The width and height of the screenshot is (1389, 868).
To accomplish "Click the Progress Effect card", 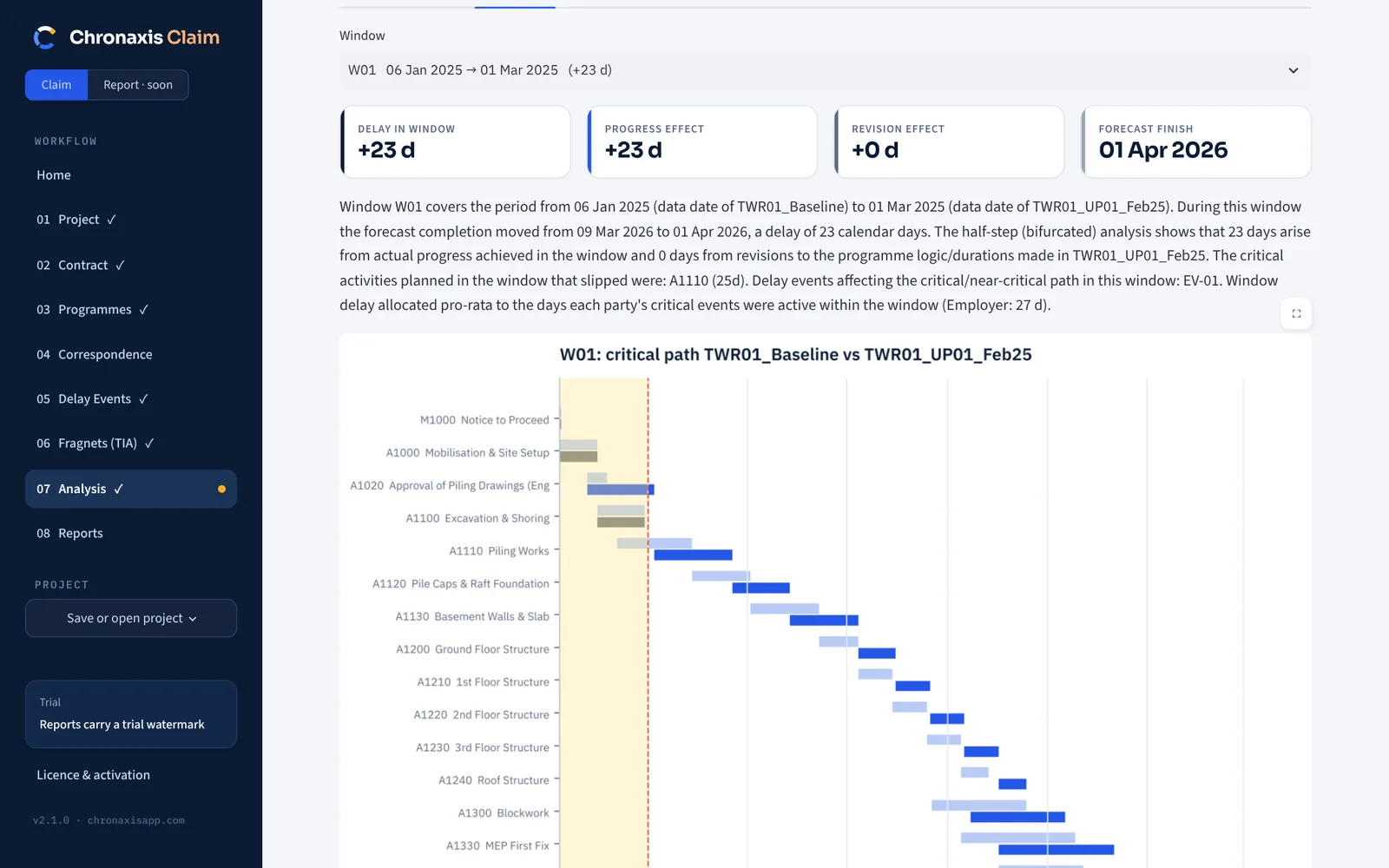I will pos(702,141).
